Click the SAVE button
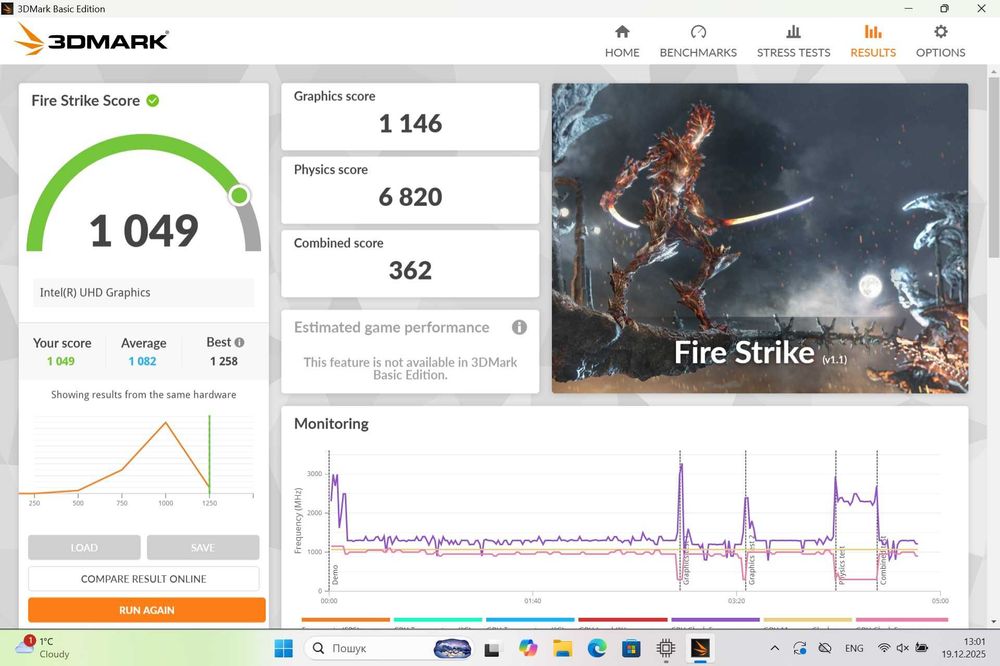The width and height of the screenshot is (1000, 666). click(203, 547)
